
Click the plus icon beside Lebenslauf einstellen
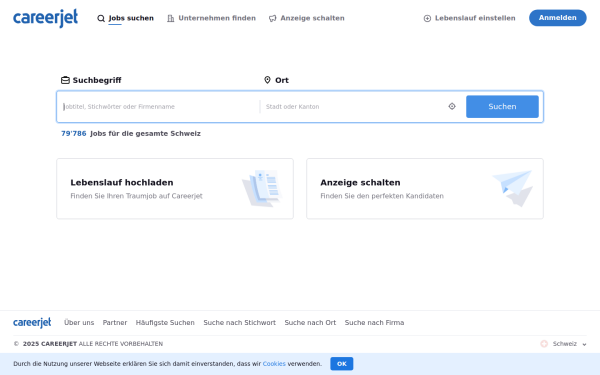[427, 18]
